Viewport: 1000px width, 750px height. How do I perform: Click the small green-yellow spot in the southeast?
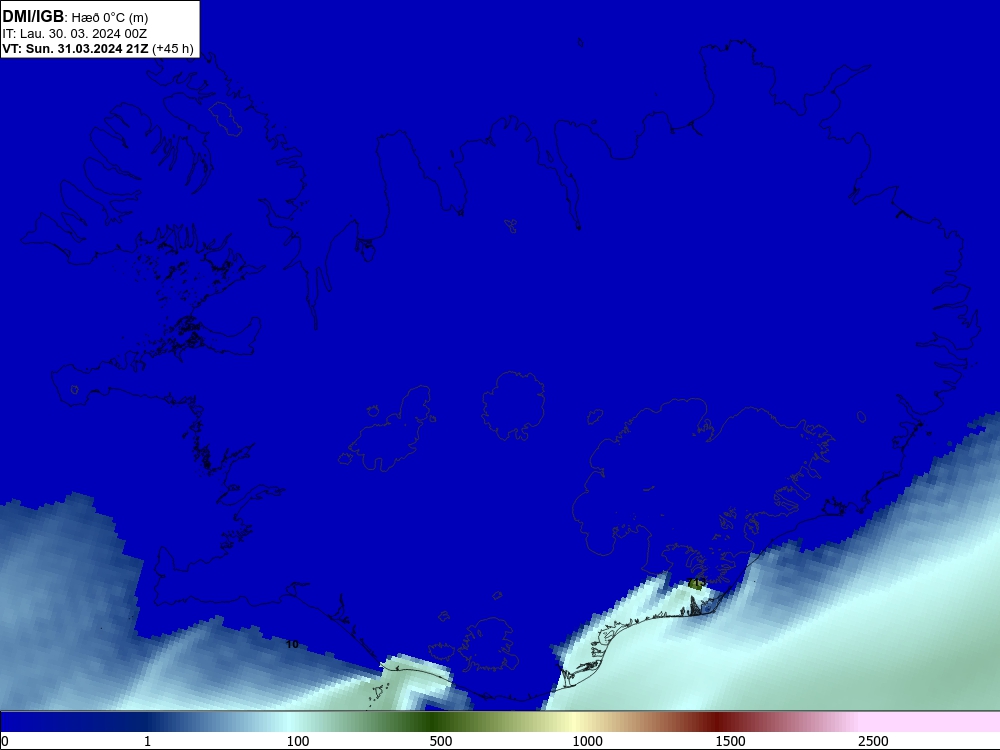pyautogui.click(x=696, y=584)
